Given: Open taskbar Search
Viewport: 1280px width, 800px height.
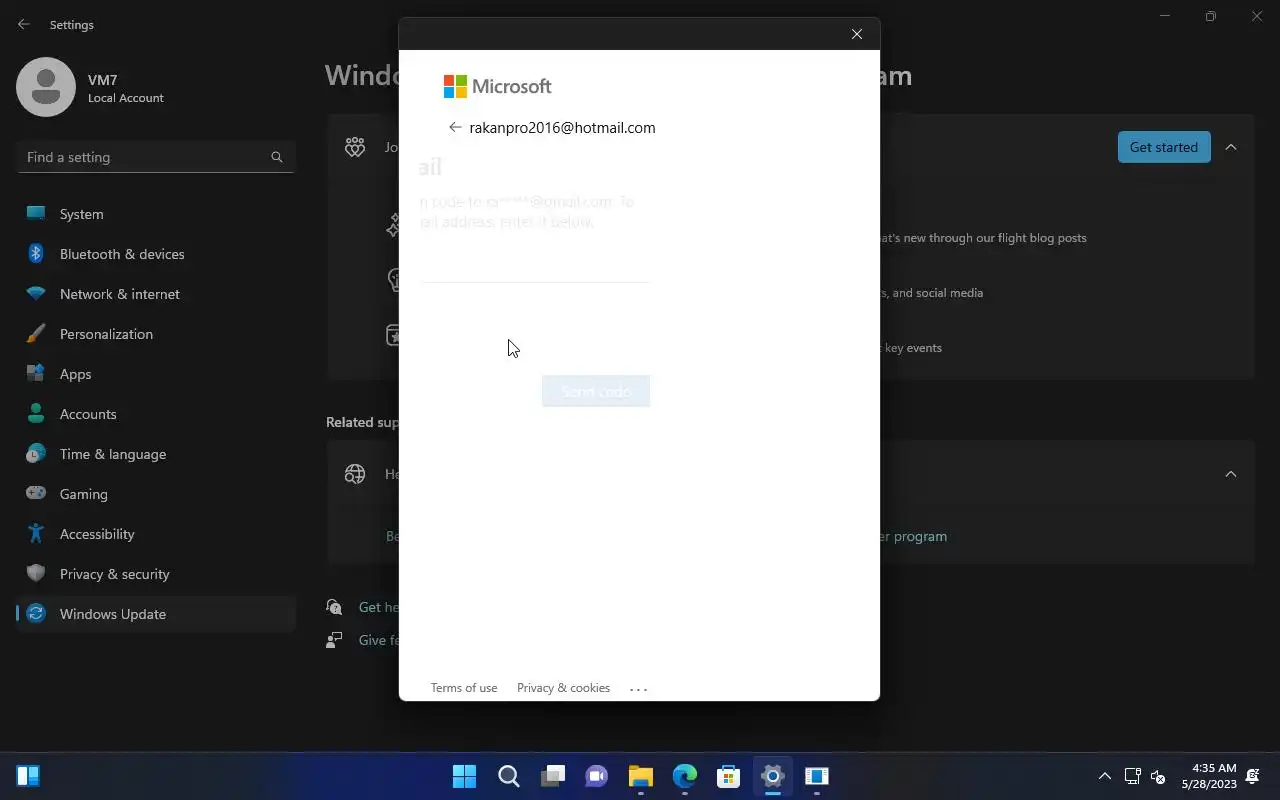Looking at the screenshot, I should click(x=508, y=776).
